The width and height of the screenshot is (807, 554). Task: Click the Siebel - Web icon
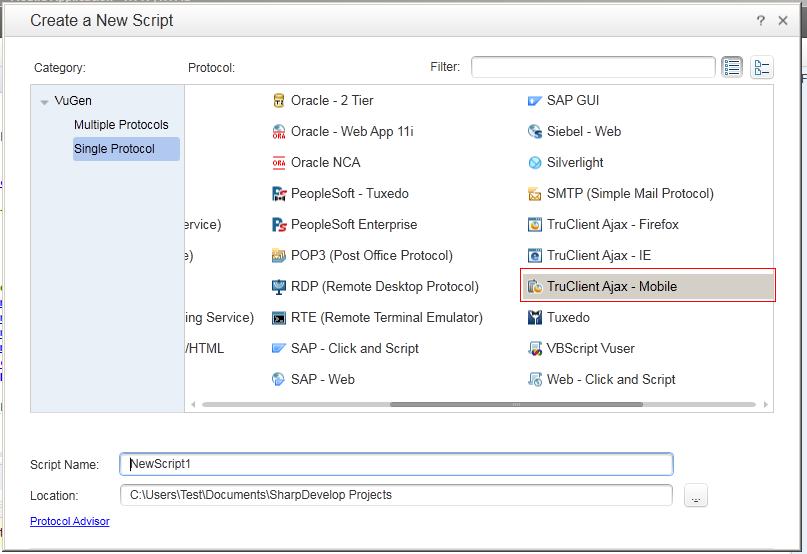point(535,132)
